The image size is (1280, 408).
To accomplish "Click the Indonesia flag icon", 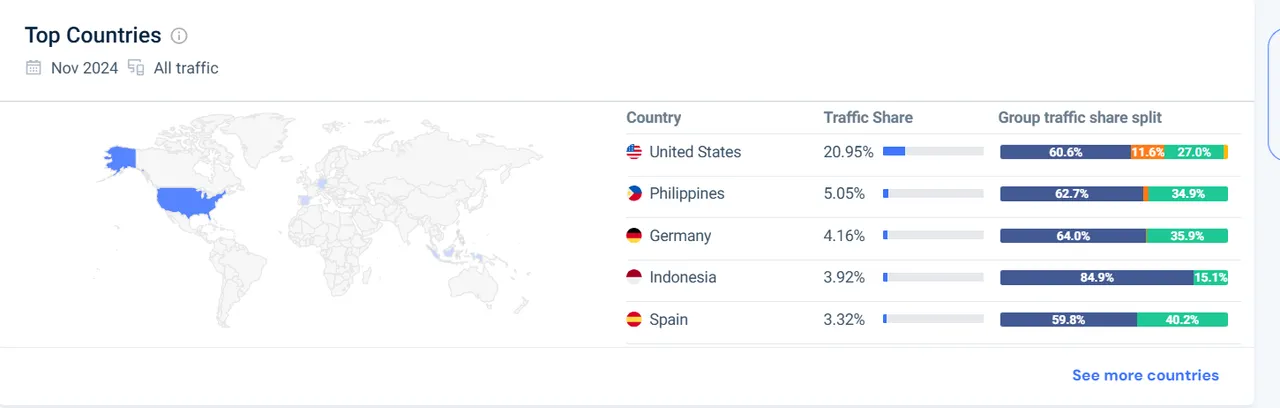I will tap(634, 277).
